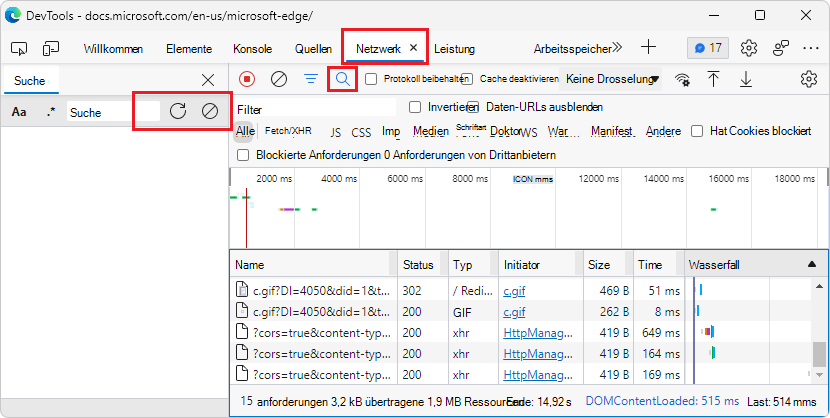Filter by Fetch/XHR requests

tap(288, 131)
